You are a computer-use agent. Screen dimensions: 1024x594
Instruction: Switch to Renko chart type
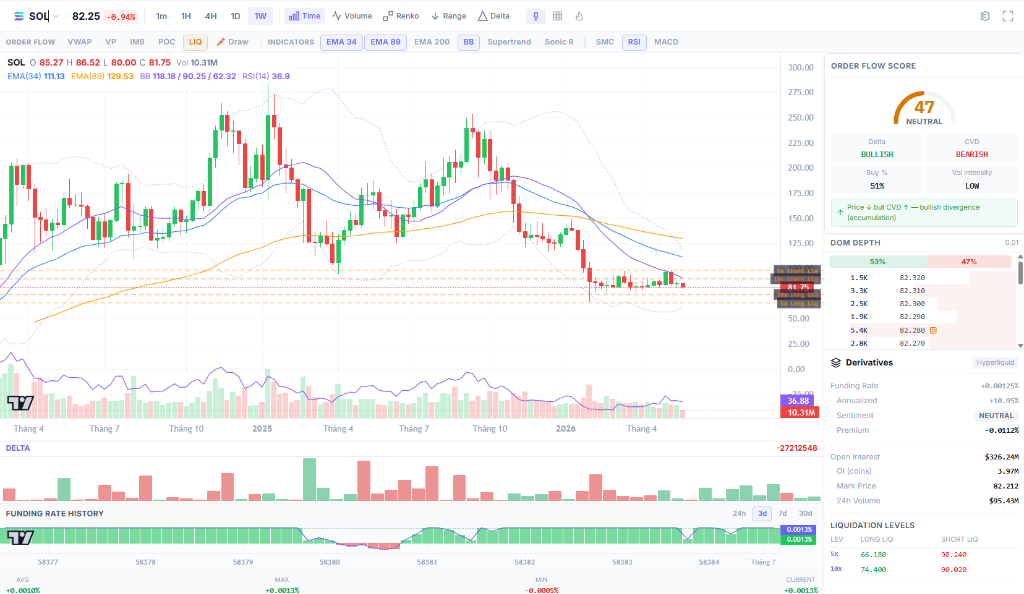pos(401,16)
